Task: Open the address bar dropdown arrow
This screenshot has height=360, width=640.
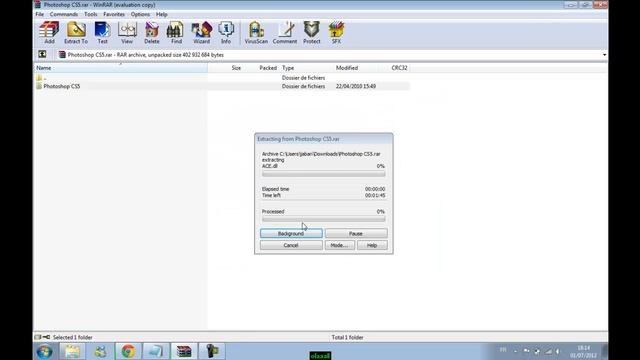Action: 604,55
